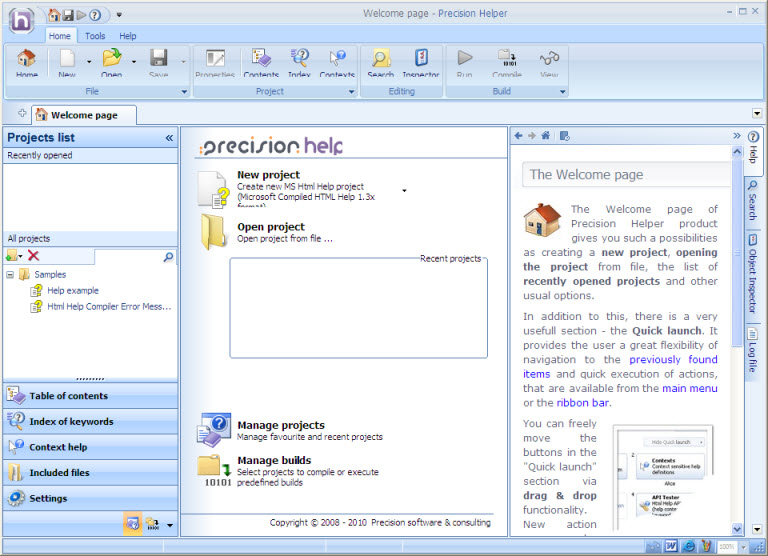Open the Index of keywords pane
The width and height of the screenshot is (768, 556).
point(90,421)
